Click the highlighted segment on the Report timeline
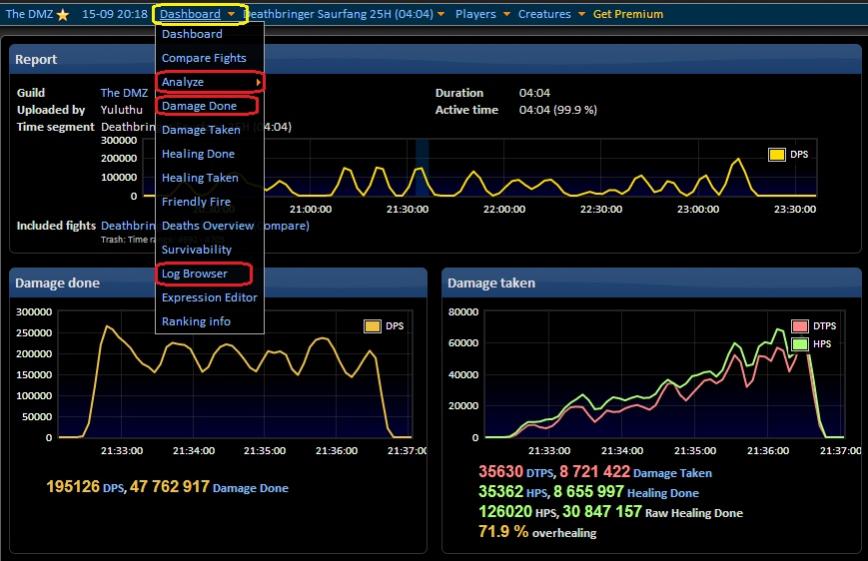 coord(422,167)
